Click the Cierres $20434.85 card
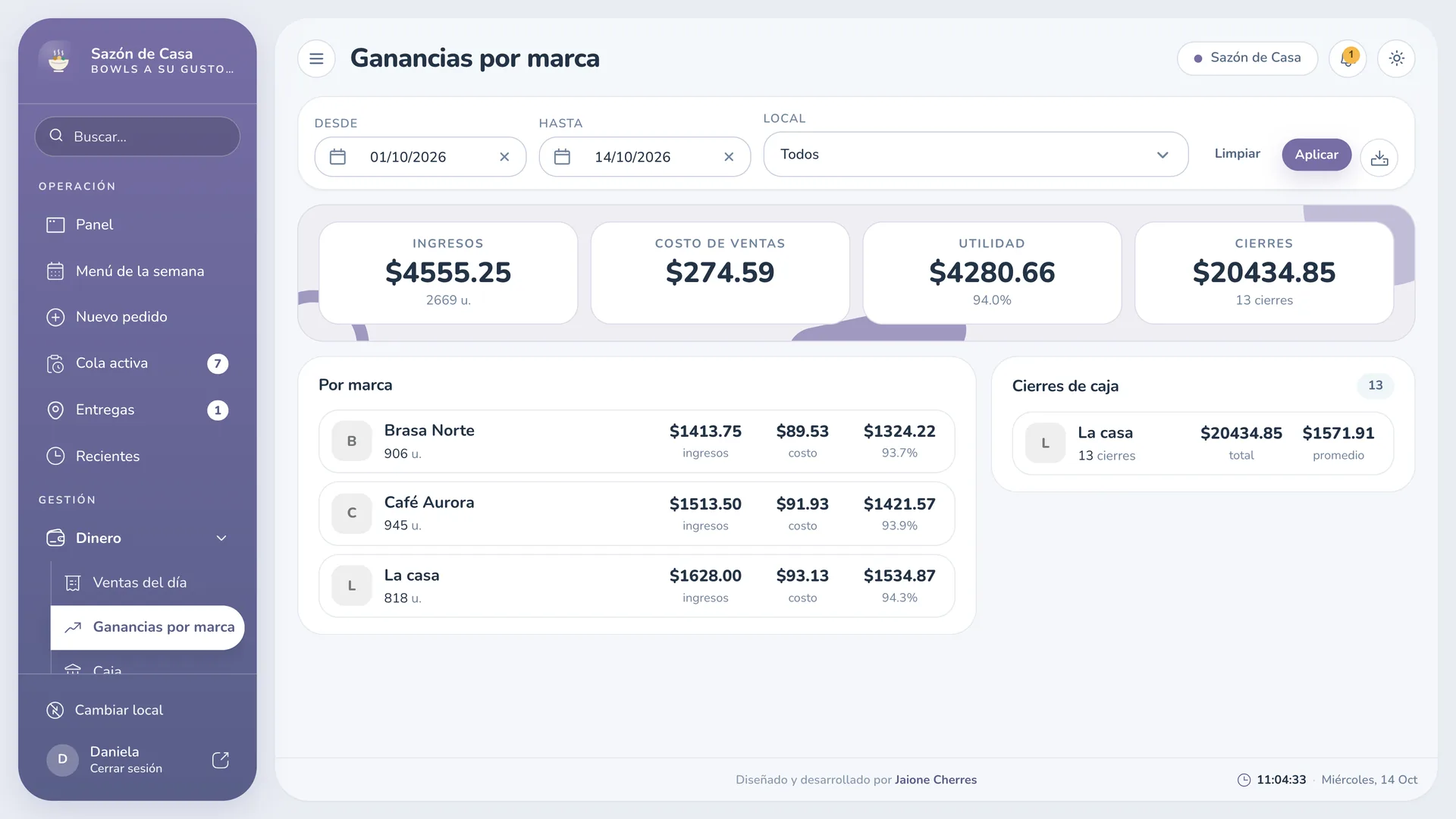 (1264, 273)
